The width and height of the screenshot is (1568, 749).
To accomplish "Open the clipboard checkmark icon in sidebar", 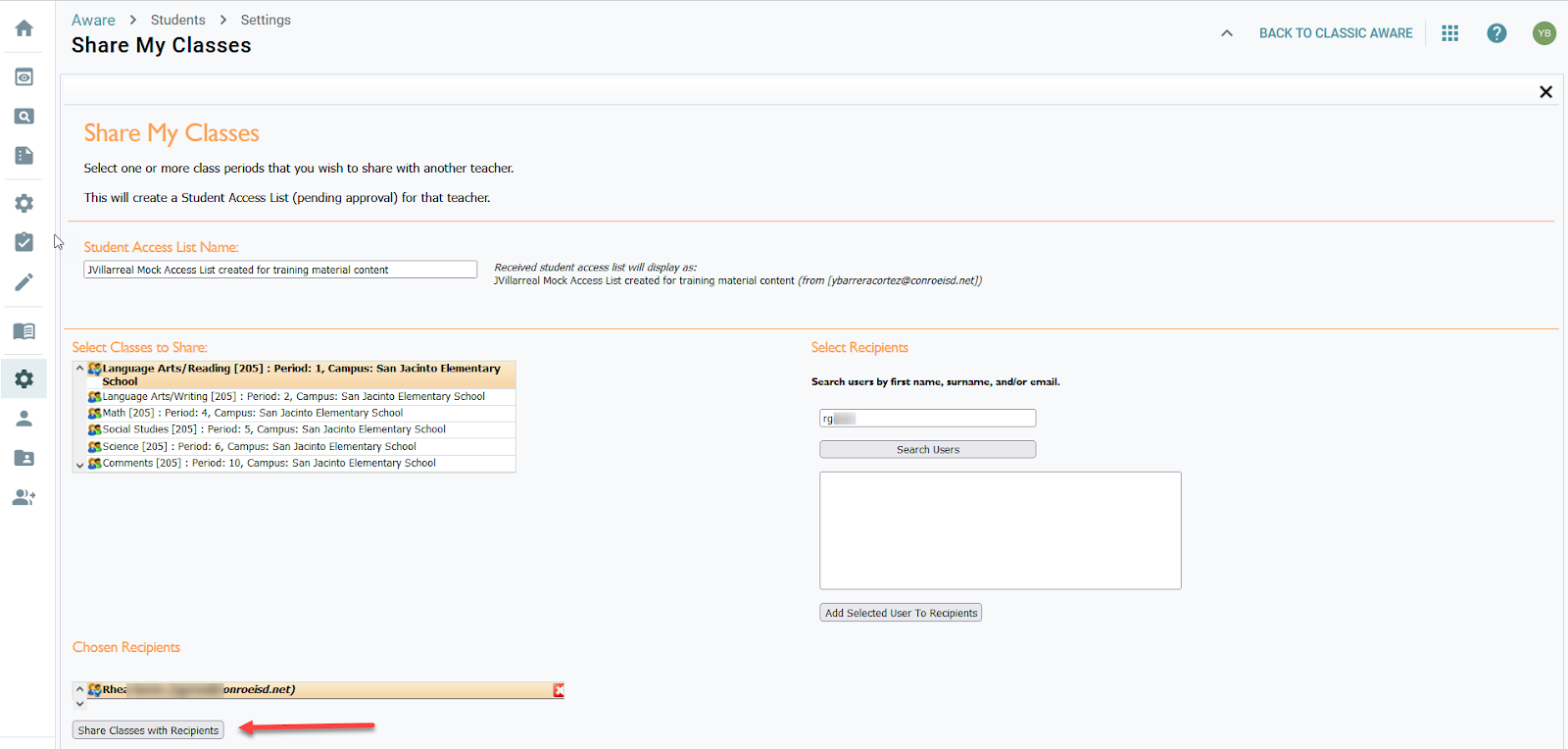I will click(x=24, y=242).
